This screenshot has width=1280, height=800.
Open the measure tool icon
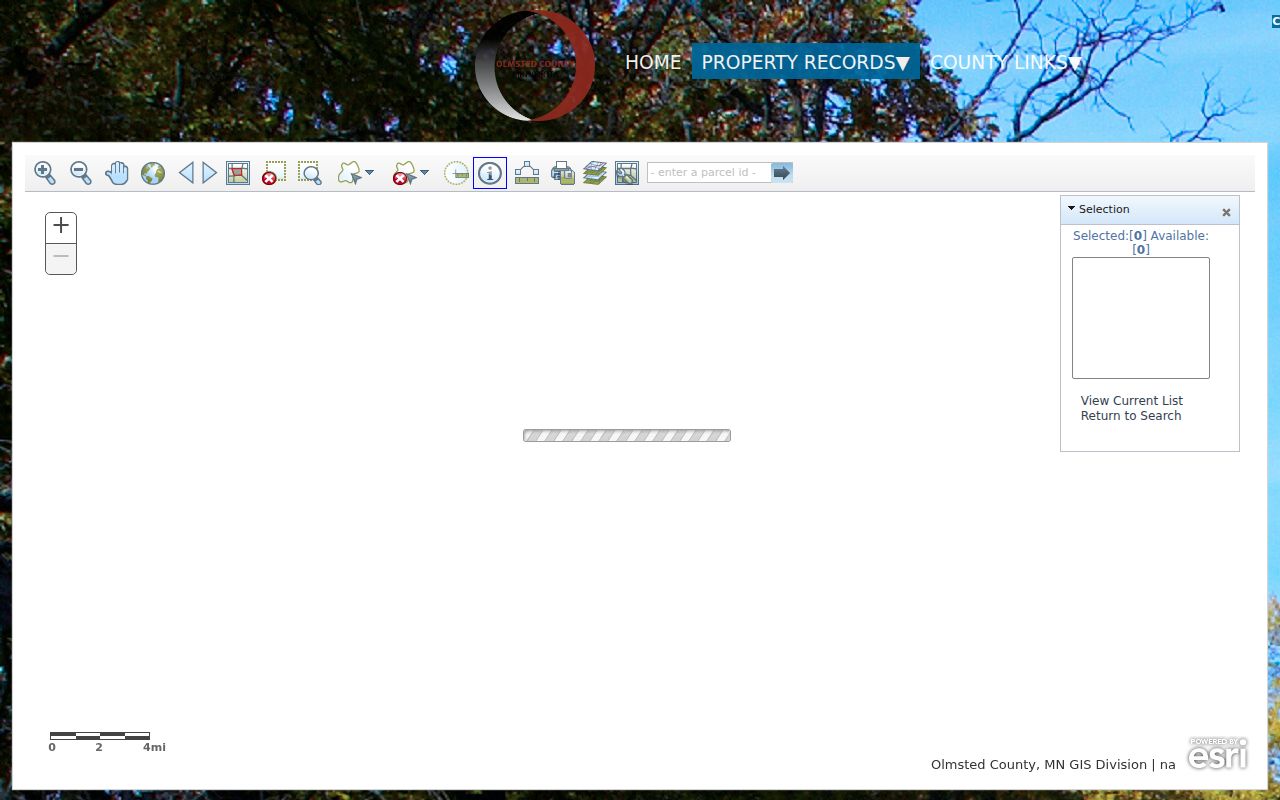[x=527, y=173]
